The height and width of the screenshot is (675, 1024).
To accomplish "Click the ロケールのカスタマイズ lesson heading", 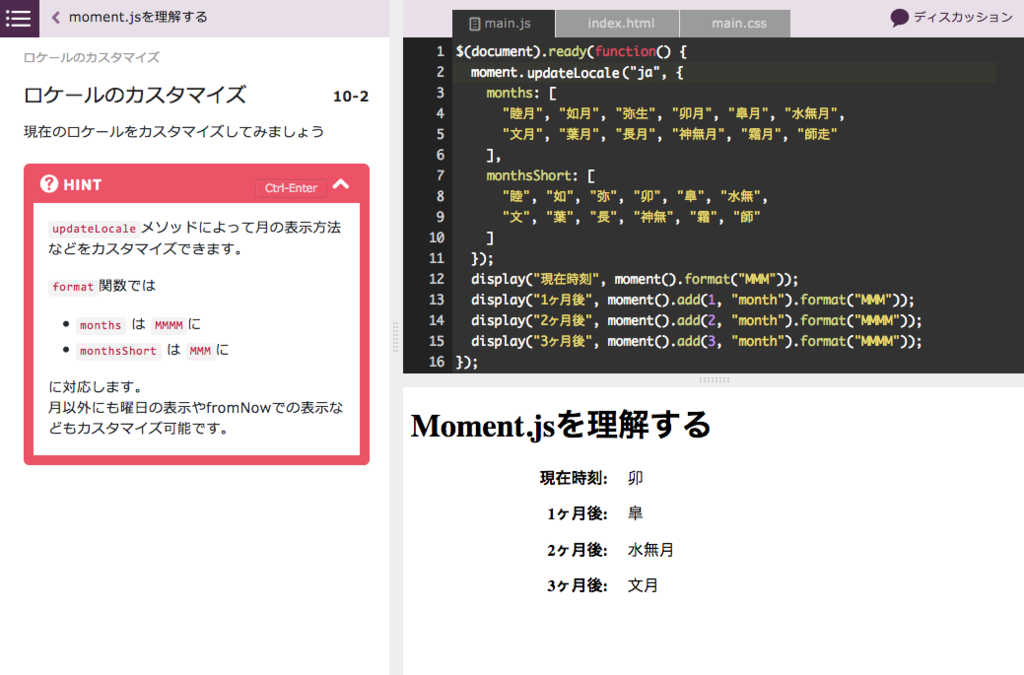I will pos(135,95).
